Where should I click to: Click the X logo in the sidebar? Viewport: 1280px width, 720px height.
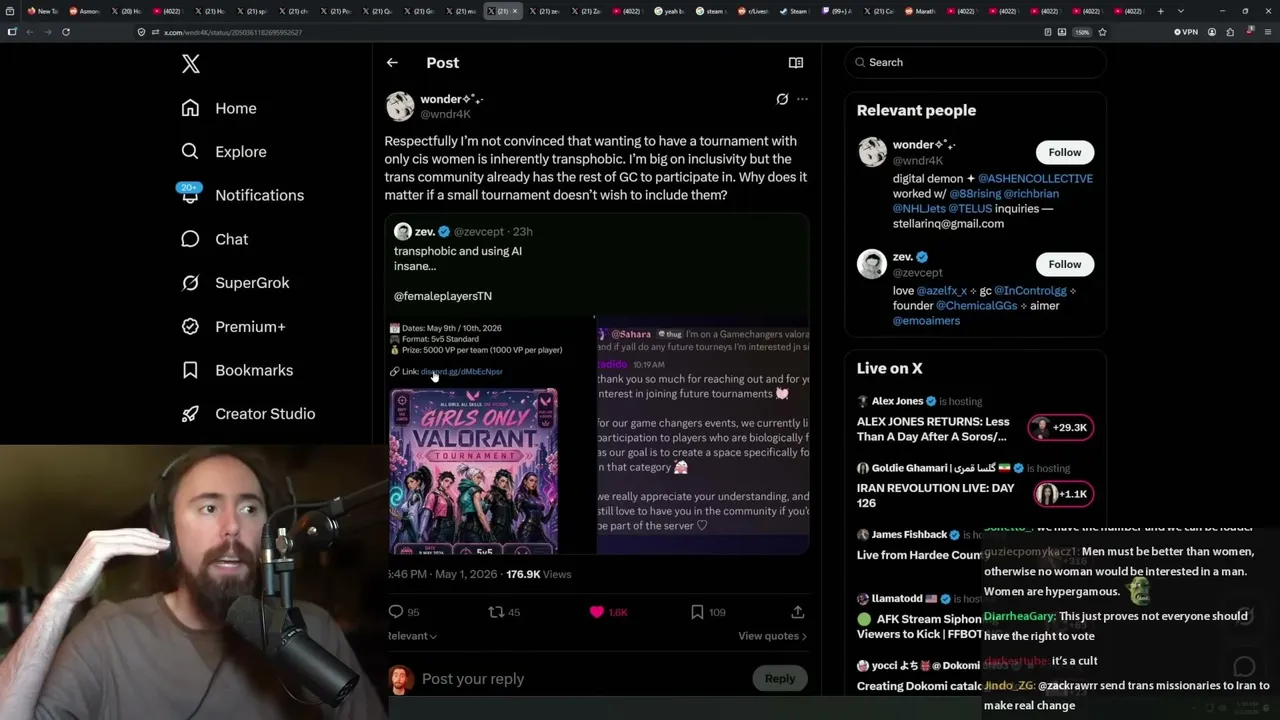pos(191,64)
